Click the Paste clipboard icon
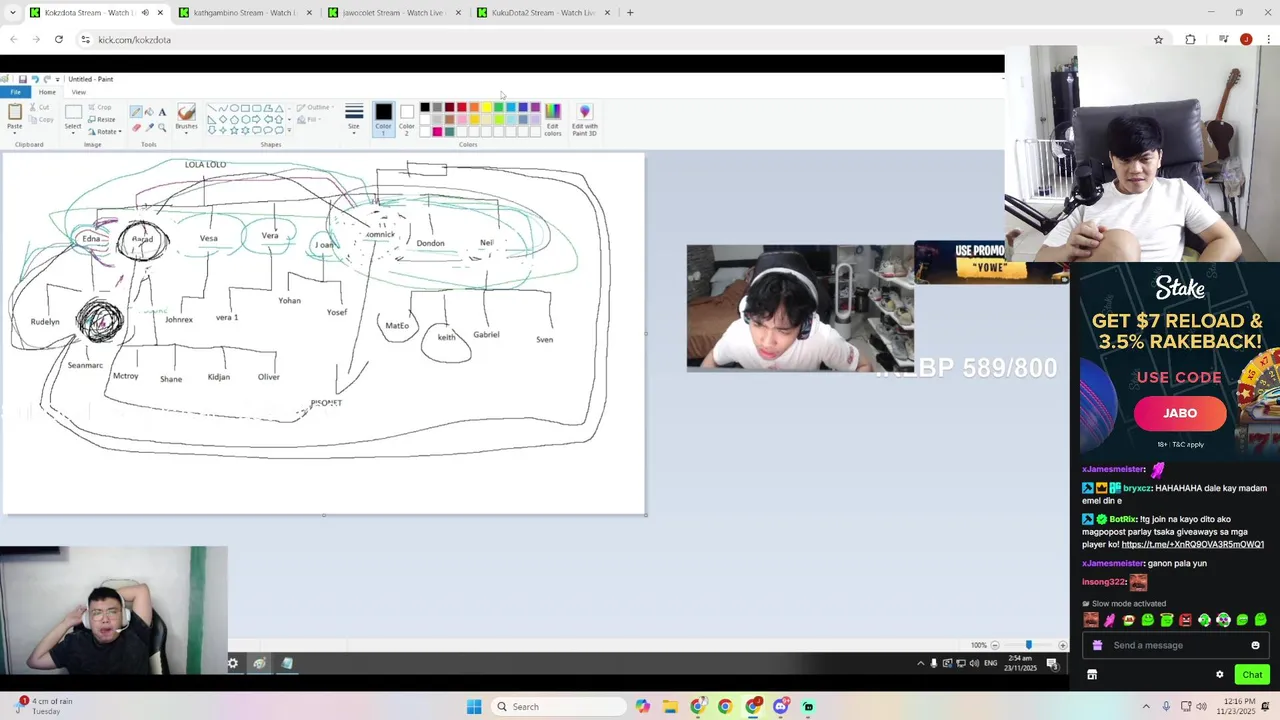 pyautogui.click(x=15, y=111)
